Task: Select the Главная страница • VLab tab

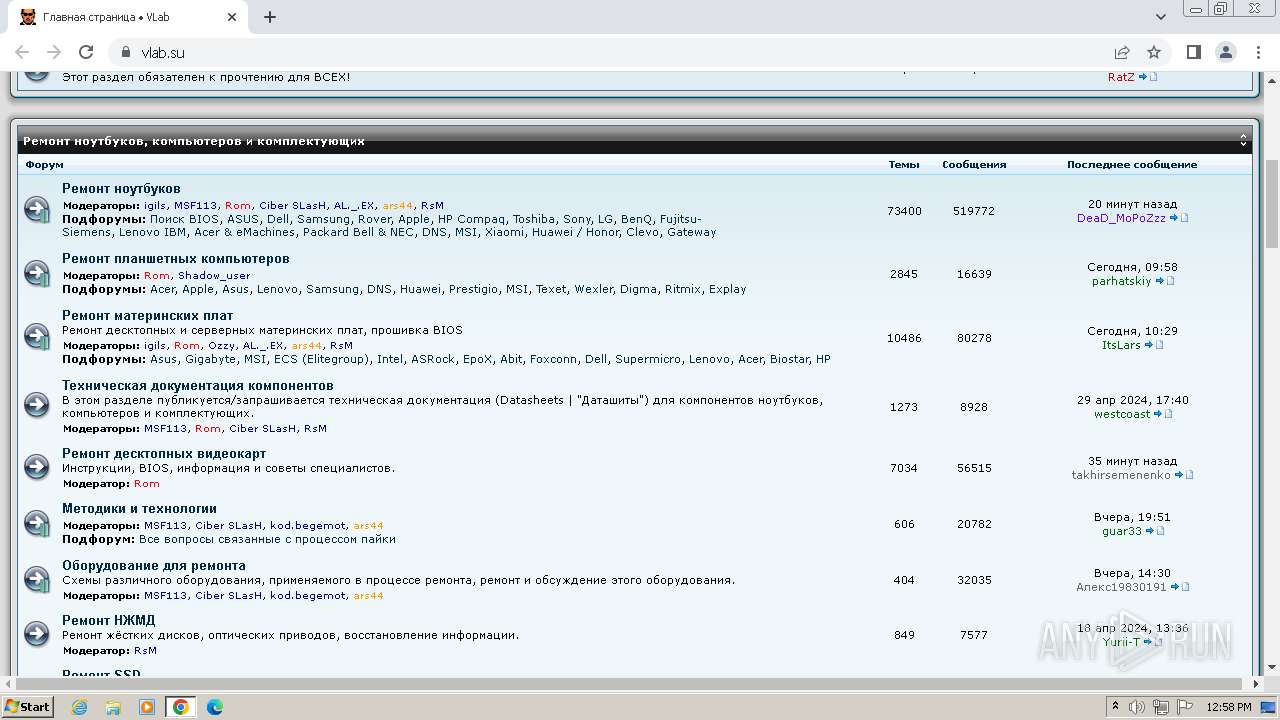Action: [x=128, y=17]
